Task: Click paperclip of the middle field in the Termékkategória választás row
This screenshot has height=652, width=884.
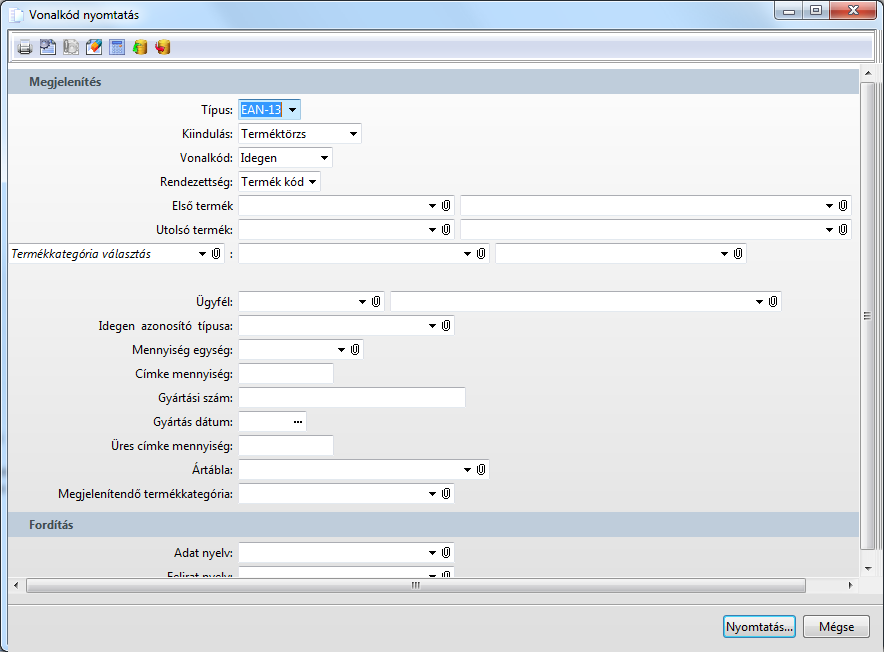Action: [481, 254]
